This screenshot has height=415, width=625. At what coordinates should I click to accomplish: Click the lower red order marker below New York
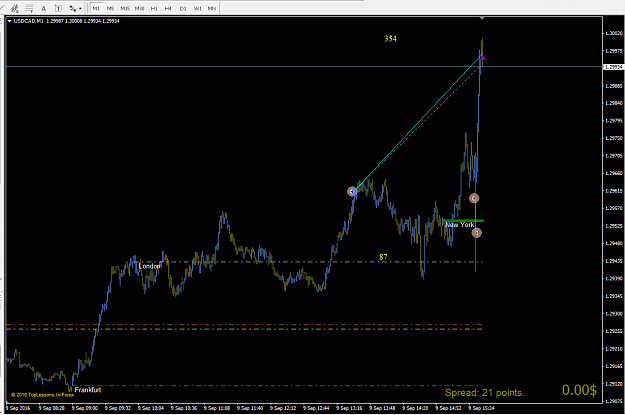[x=477, y=232]
